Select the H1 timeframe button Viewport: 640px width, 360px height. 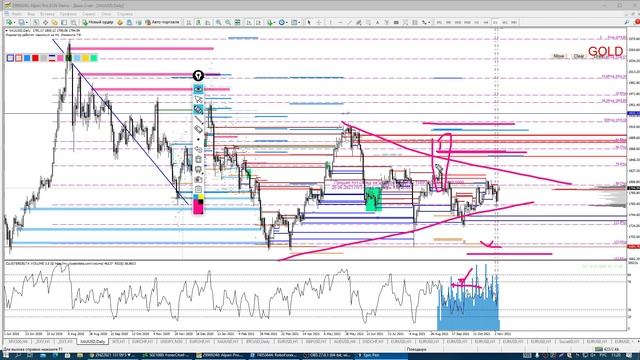click(x=476, y=22)
